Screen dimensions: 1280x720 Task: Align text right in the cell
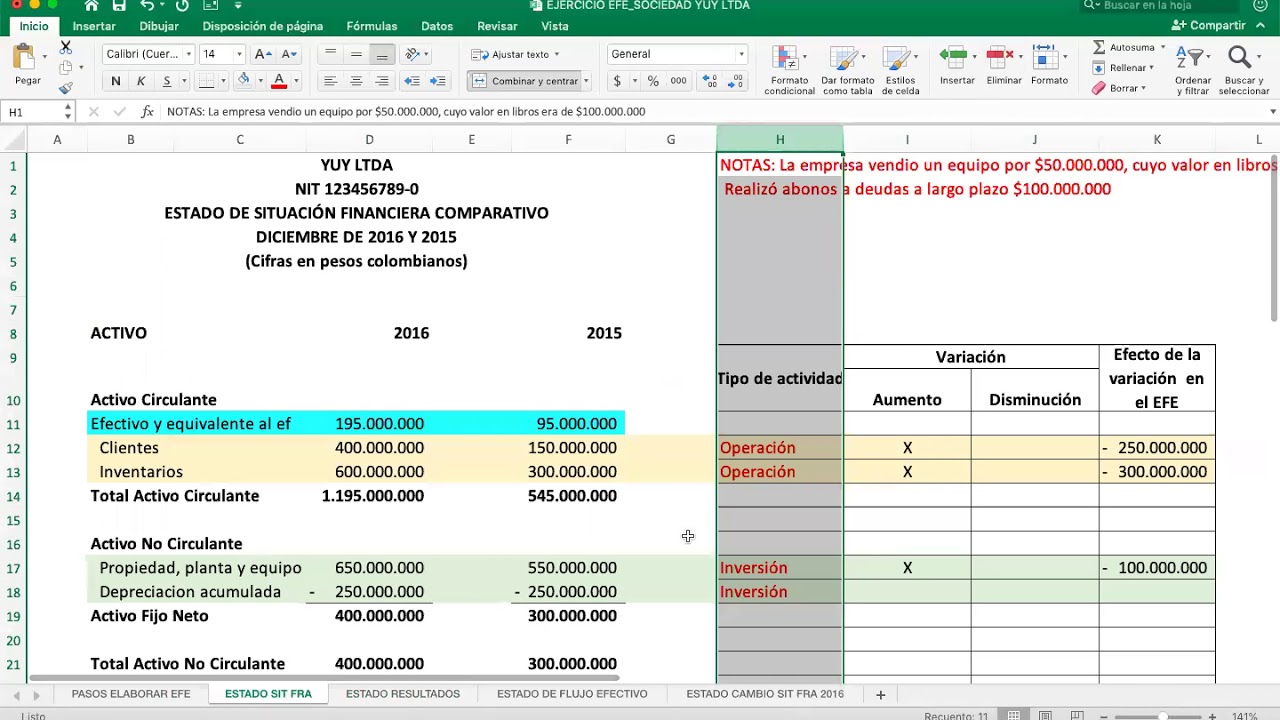[382, 81]
